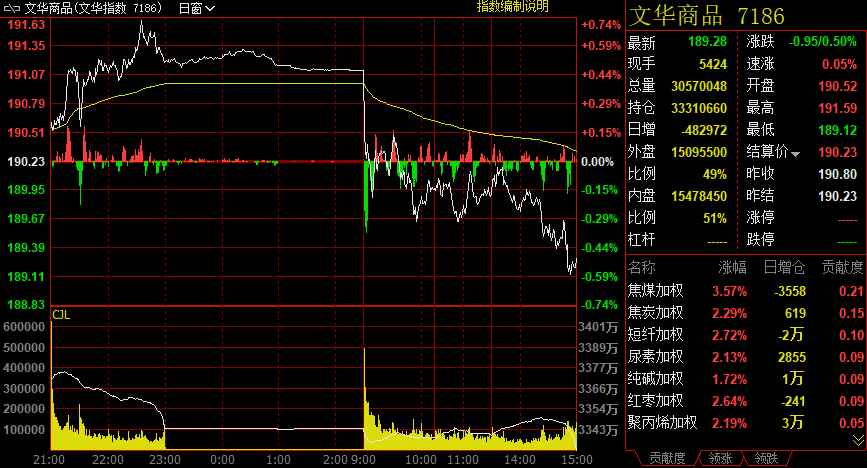Click the CJL volume indicator label
Image resolution: width=867 pixels, height=468 pixels.
tap(61, 315)
